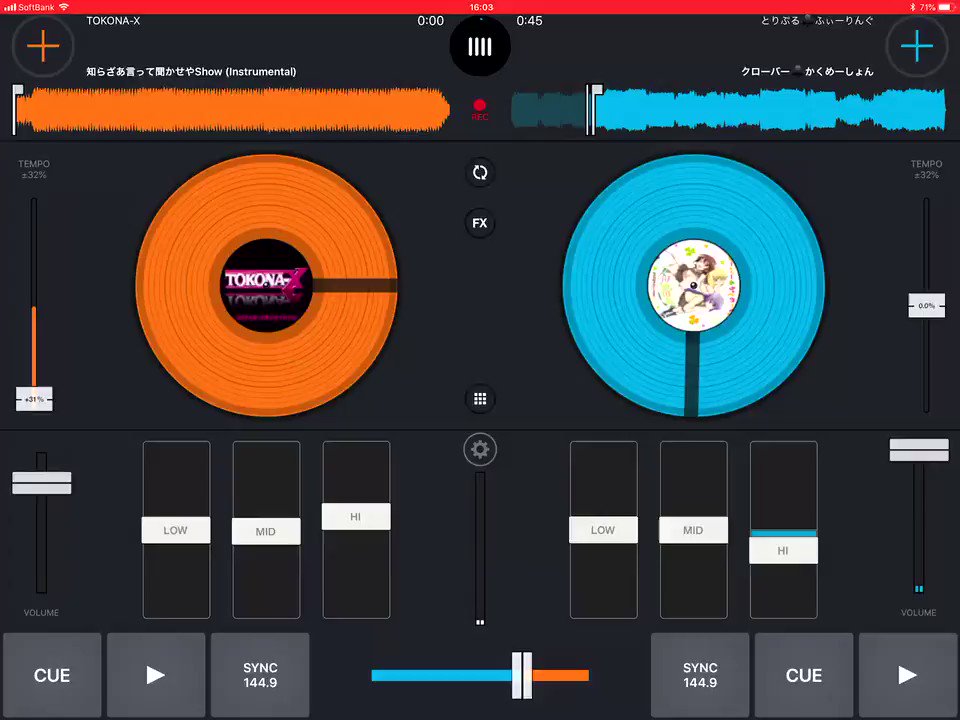Viewport: 960px width, 720px height.
Task: Click the orange waveform of left track
Action: (233, 110)
